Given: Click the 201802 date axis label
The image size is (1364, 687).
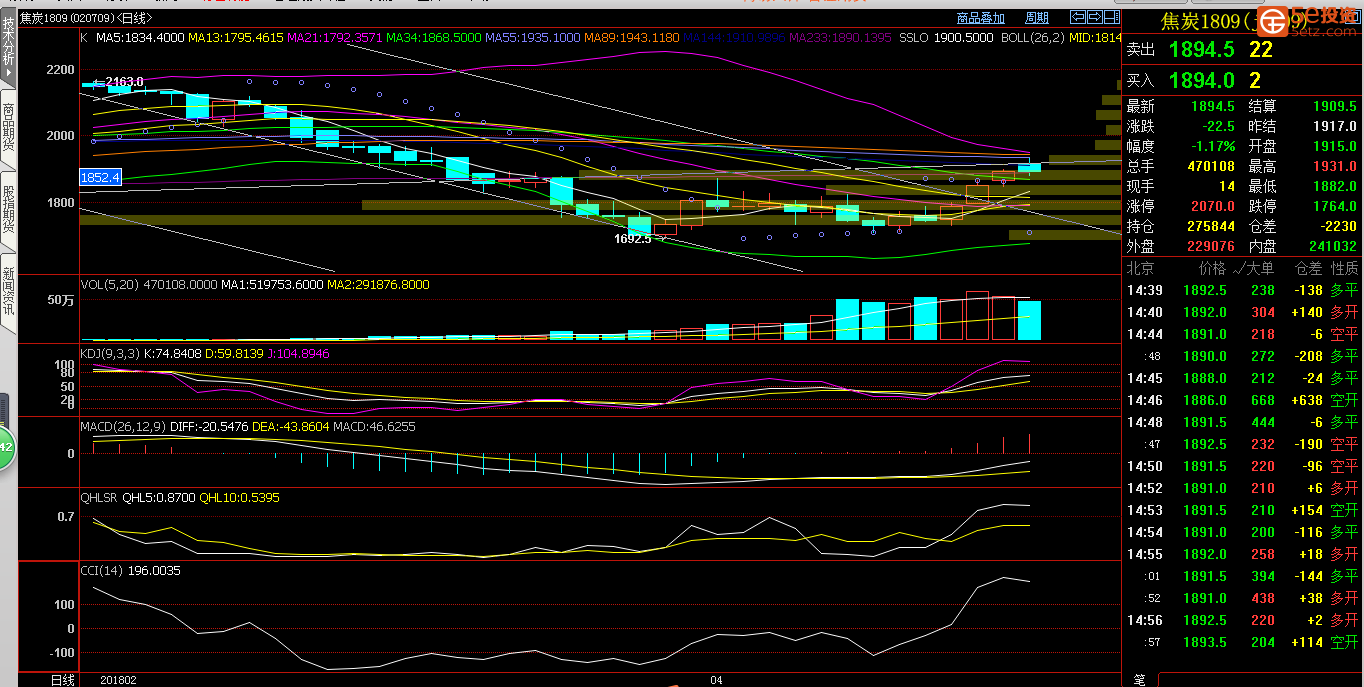Looking at the screenshot, I should coord(118,680).
